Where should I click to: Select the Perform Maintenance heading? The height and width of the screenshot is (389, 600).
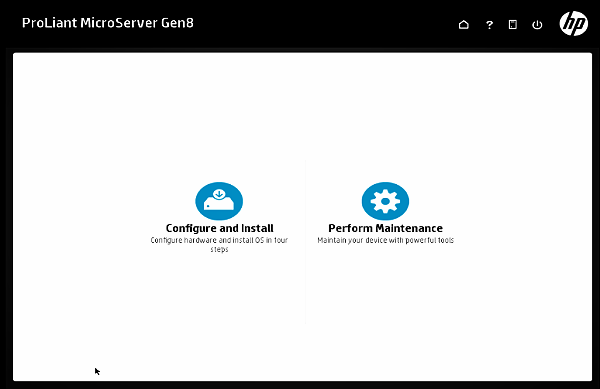(x=385, y=228)
